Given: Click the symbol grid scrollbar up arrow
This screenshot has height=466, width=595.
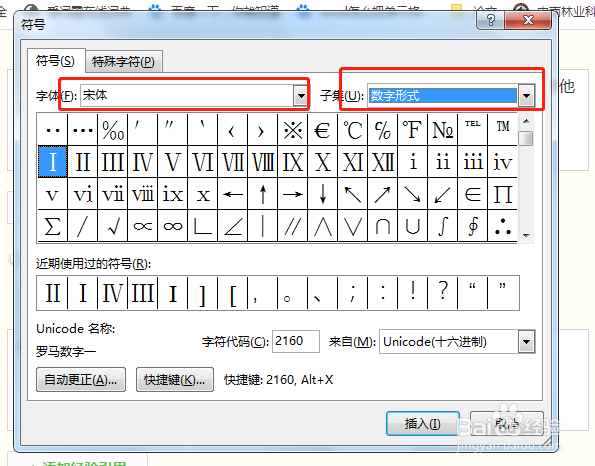Looking at the screenshot, I should pyautogui.click(x=526, y=121).
